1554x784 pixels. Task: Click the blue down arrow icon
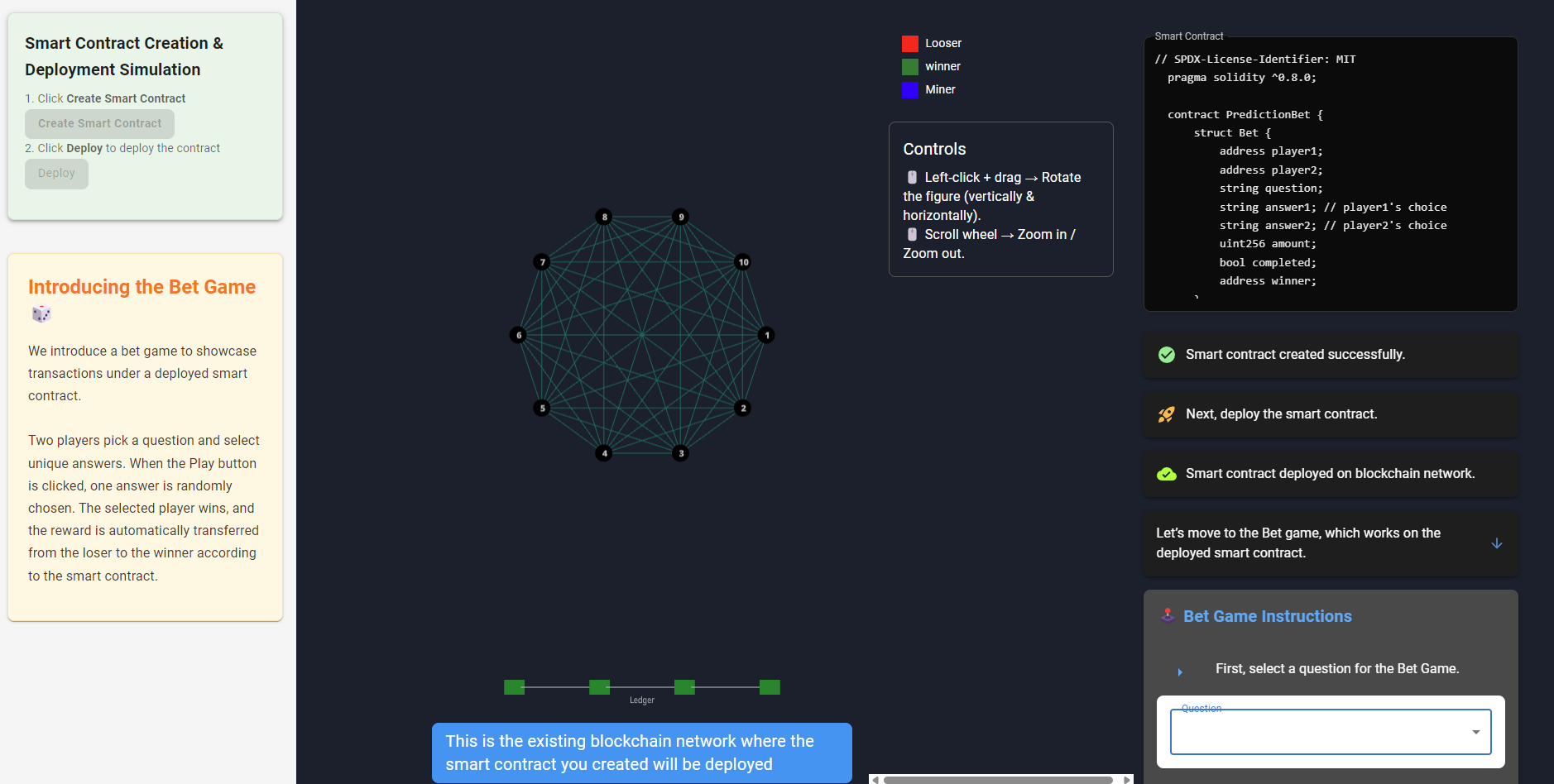[x=1496, y=543]
